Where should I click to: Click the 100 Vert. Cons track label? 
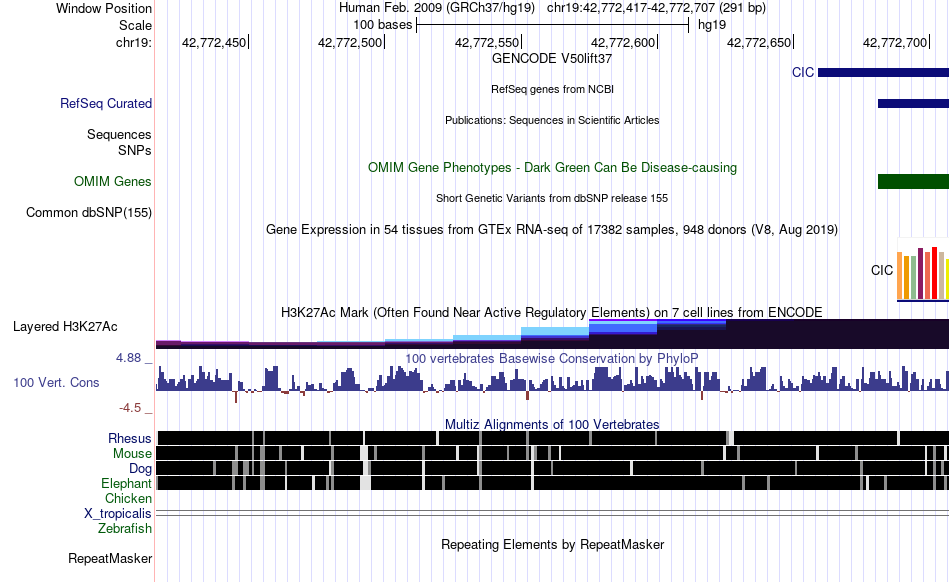56,383
